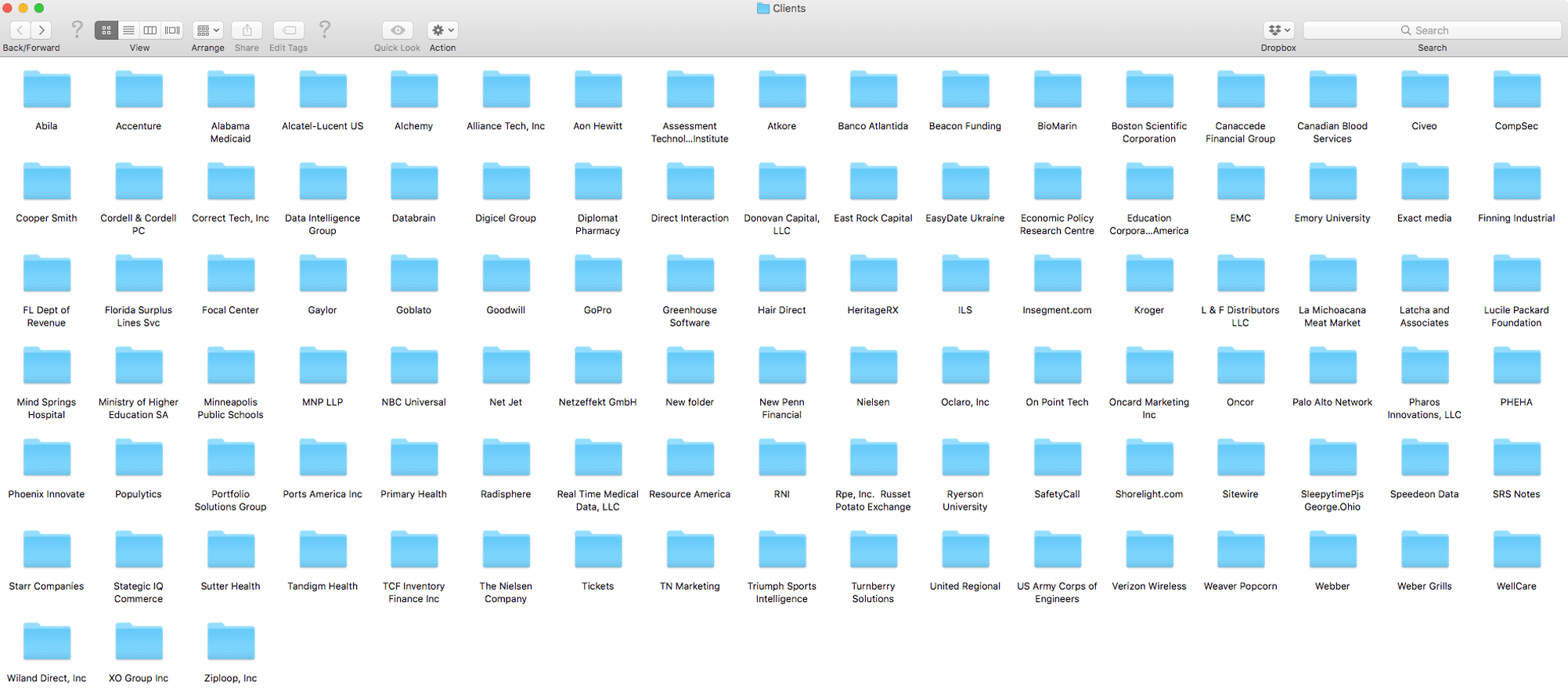Click the Civeo folder name
The width and height of the screenshot is (1568, 693).
[x=1425, y=126]
